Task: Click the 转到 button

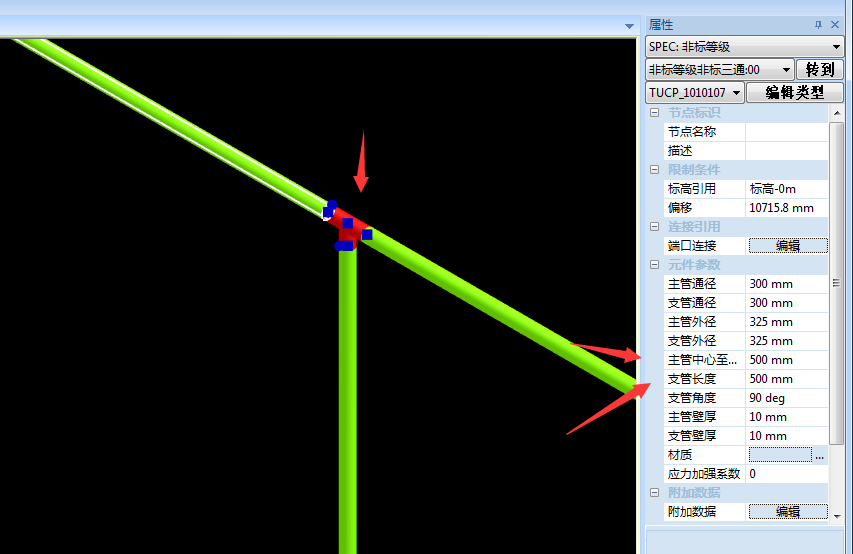Action: (820, 70)
